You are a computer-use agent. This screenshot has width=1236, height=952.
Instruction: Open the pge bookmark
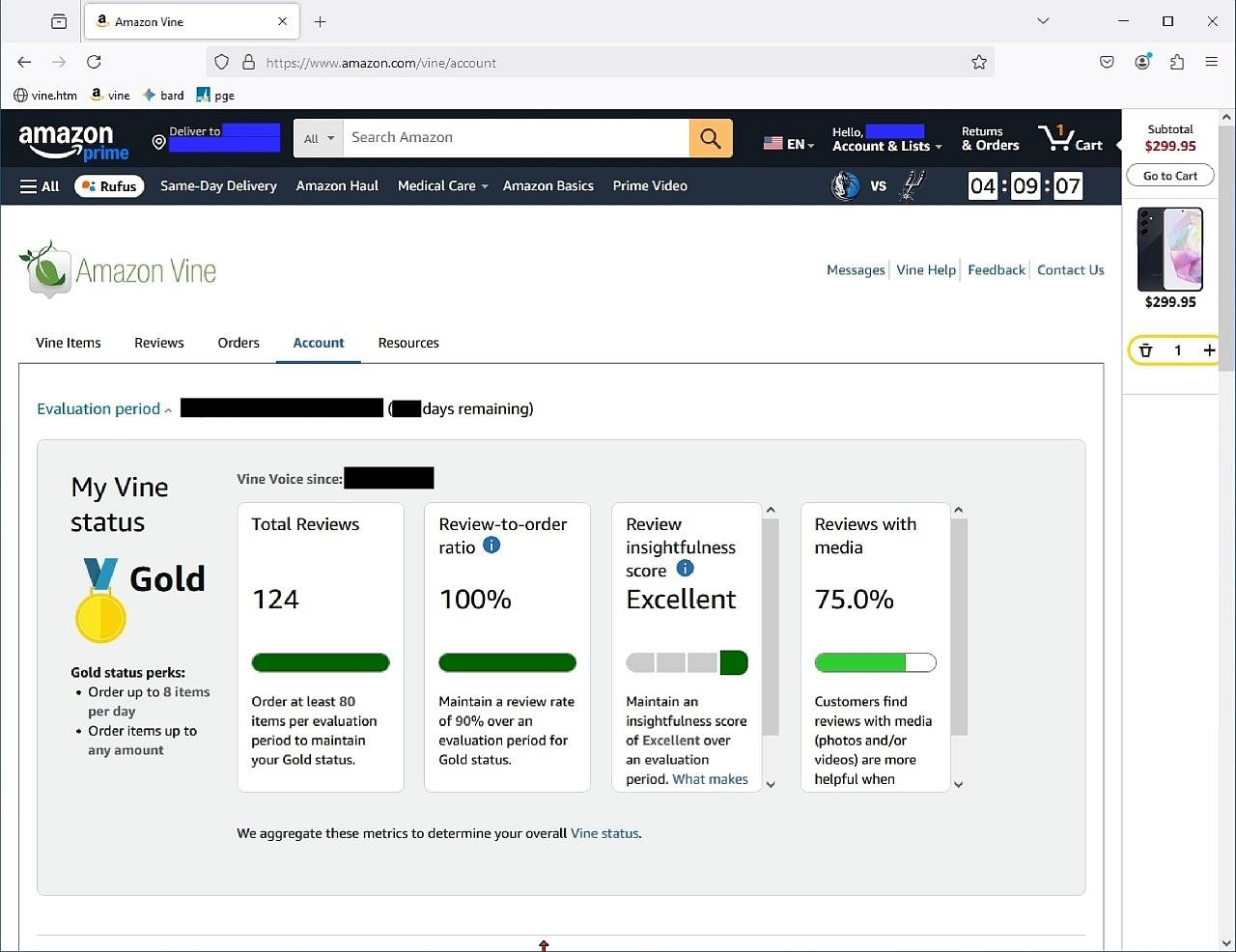click(215, 95)
